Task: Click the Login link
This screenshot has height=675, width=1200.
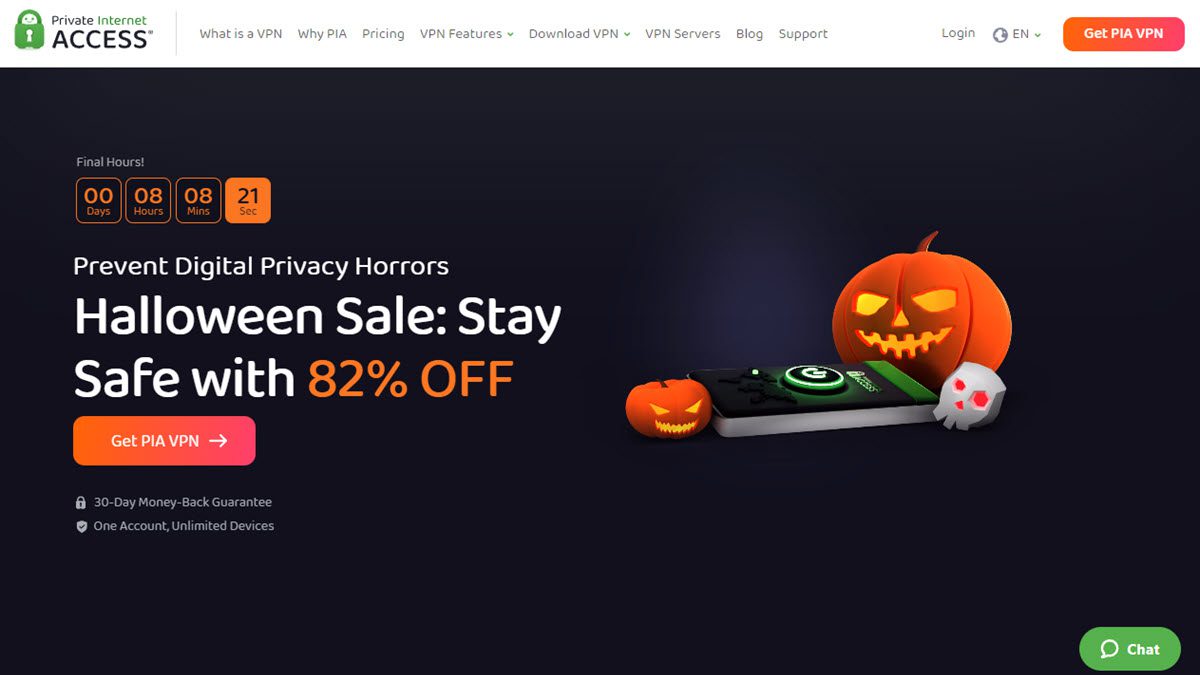Action: (x=958, y=33)
